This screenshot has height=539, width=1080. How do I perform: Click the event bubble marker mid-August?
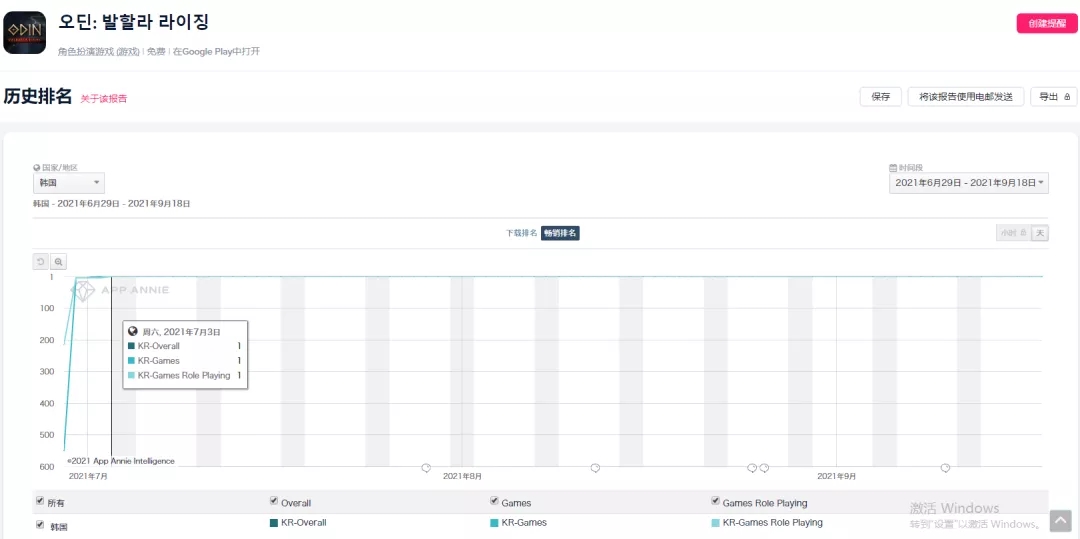pyautogui.click(x=595, y=467)
